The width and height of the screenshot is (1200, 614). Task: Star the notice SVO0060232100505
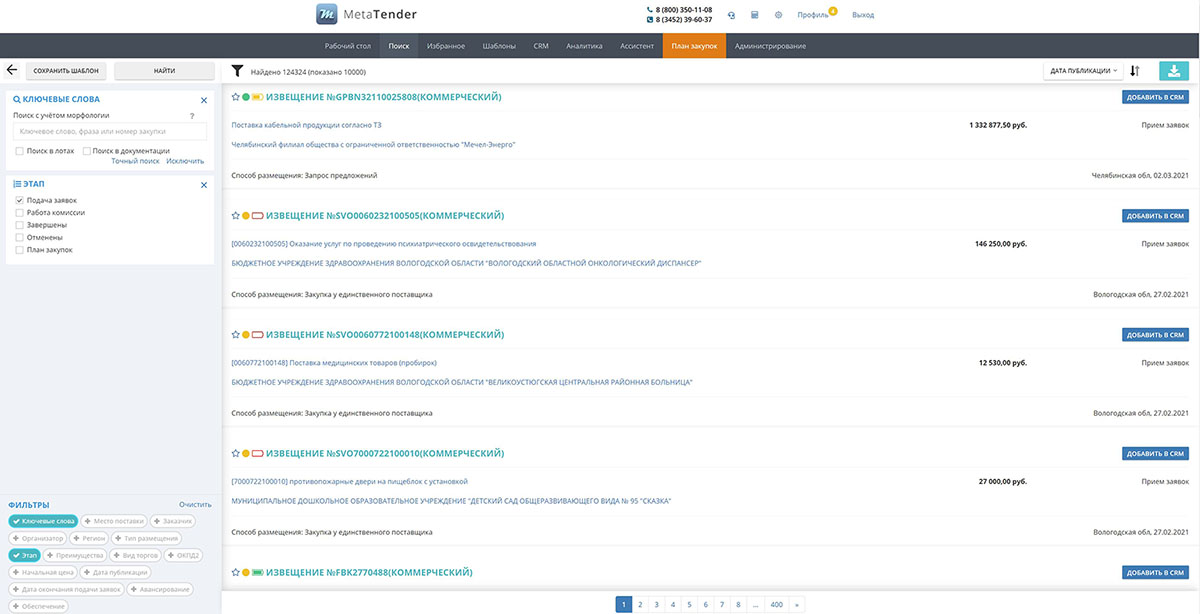(235, 216)
